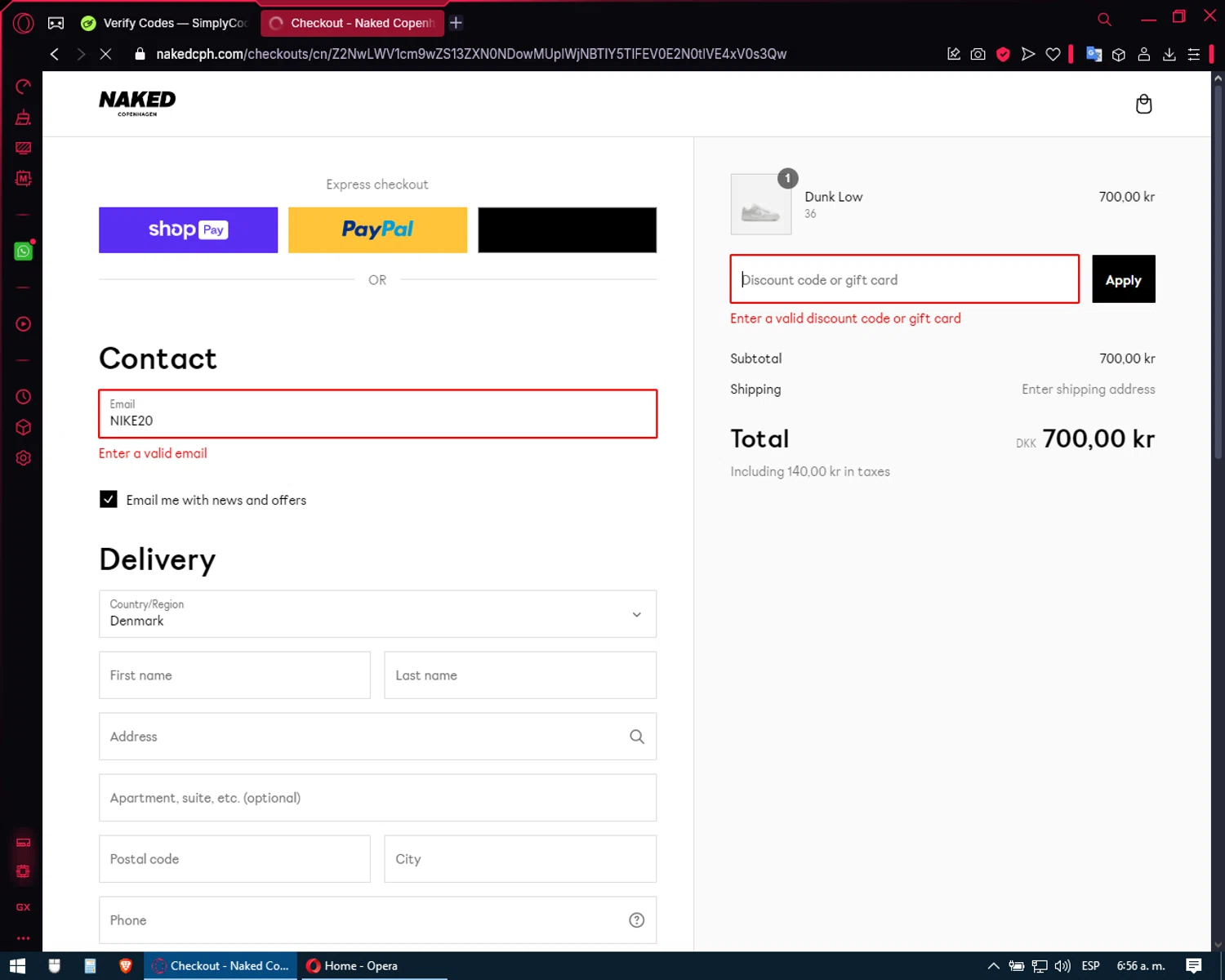Stop loading the page
The width and height of the screenshot is (1225, 980).
point(105,54)
